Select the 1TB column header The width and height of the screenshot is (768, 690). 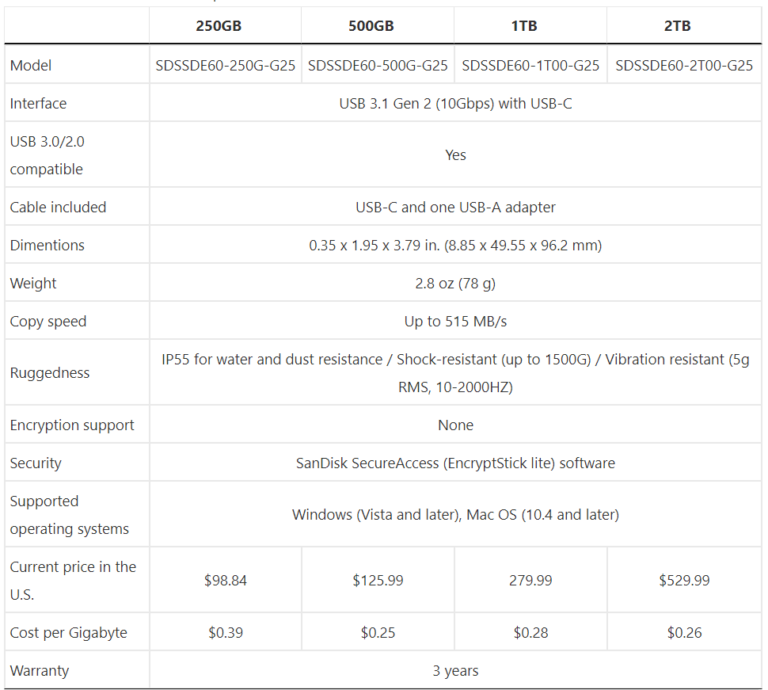(x=530, y=25)
